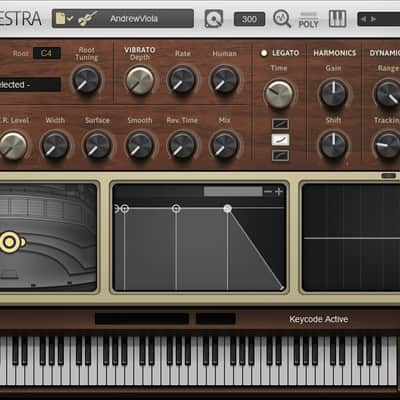Click the yellow instrument position marker in hall view
This screenshot has height=400, width=400.
[x=11, y=242]
